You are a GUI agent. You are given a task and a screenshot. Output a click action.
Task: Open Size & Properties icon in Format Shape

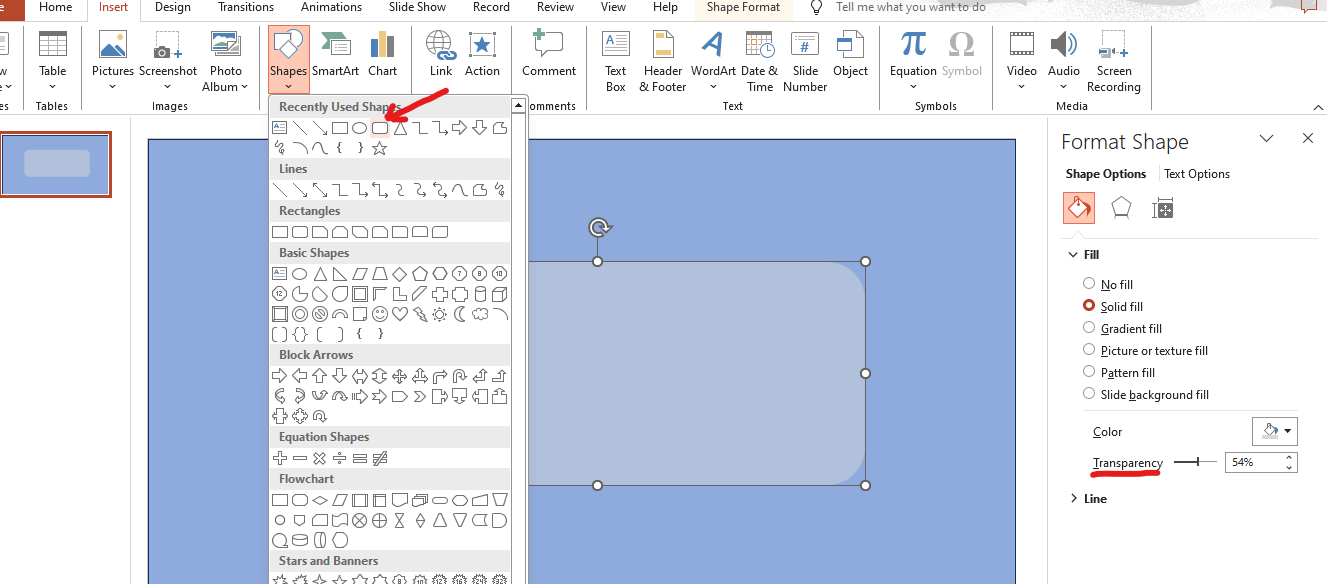point(1162,208)
